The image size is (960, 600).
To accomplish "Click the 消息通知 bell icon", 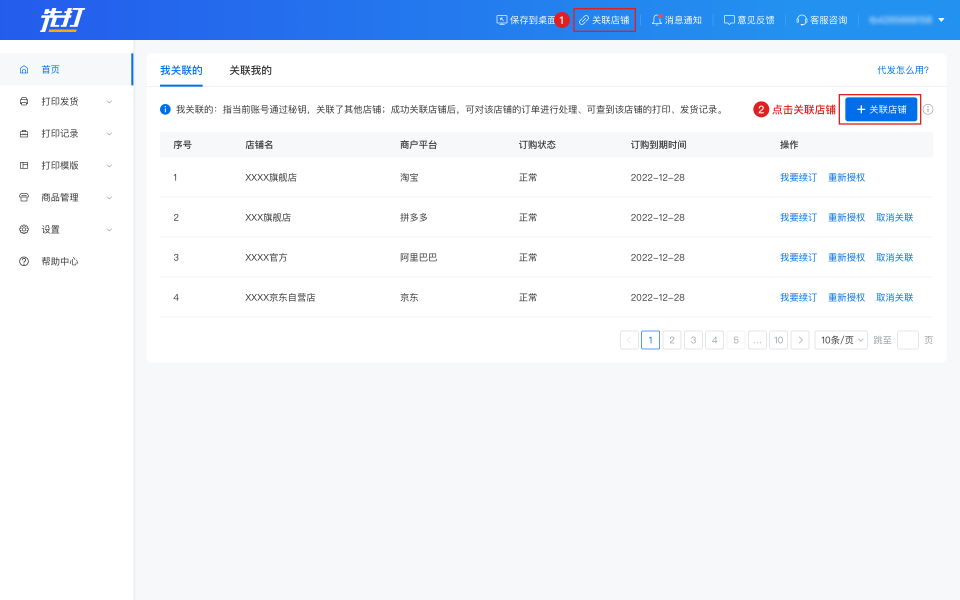I will tap(657, 20).
